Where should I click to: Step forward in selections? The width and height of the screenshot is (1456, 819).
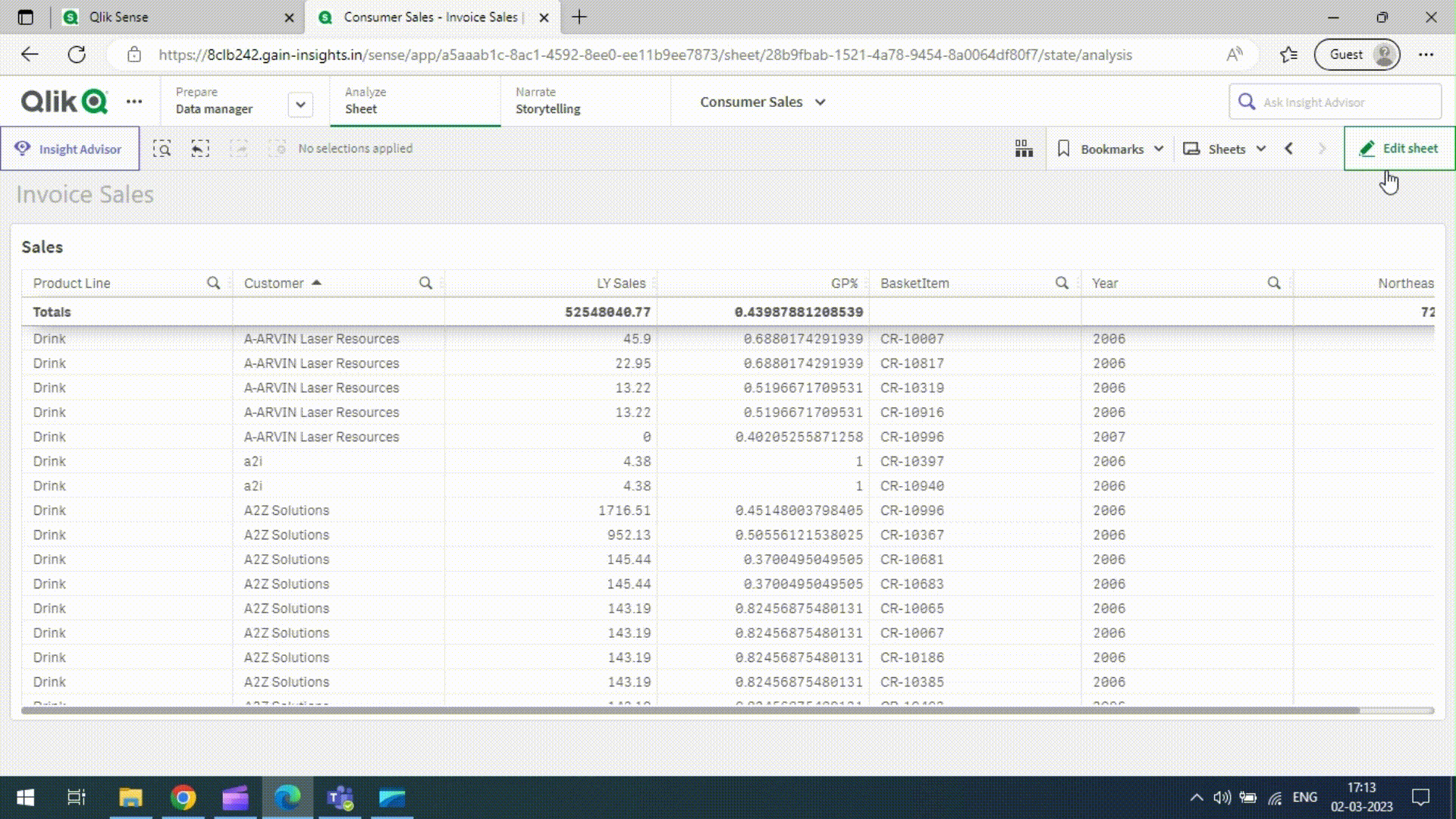click(x=239, y=149)
